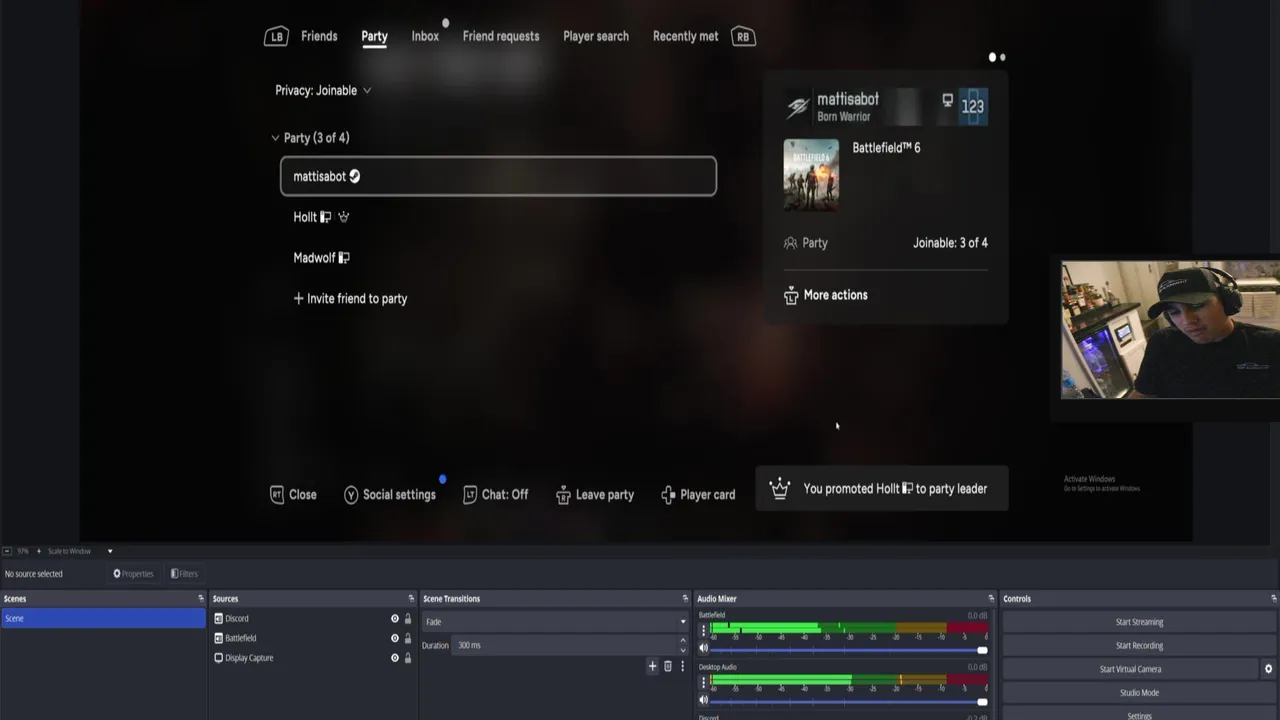Click the crown icon in promotion notification
Screen dimensions: 1280x720
(x=779, y=488)
